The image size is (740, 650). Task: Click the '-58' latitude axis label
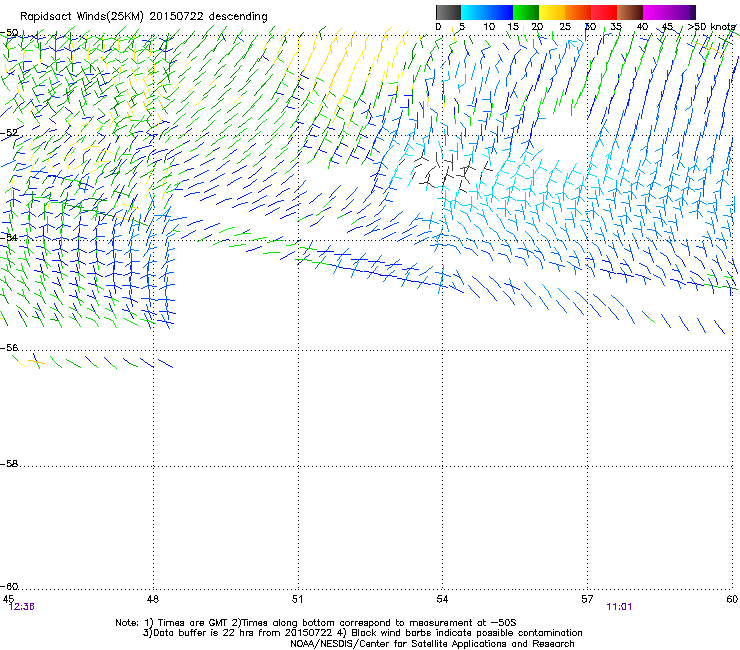[x=9, y=464]
